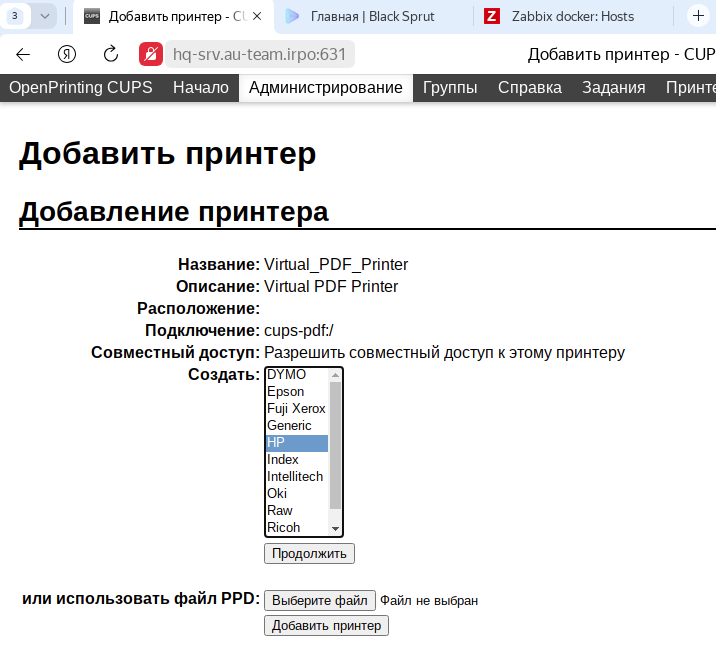Click the red insecure connection icon
This screenshot has height=652, width=716.
[x=151, y=54]
